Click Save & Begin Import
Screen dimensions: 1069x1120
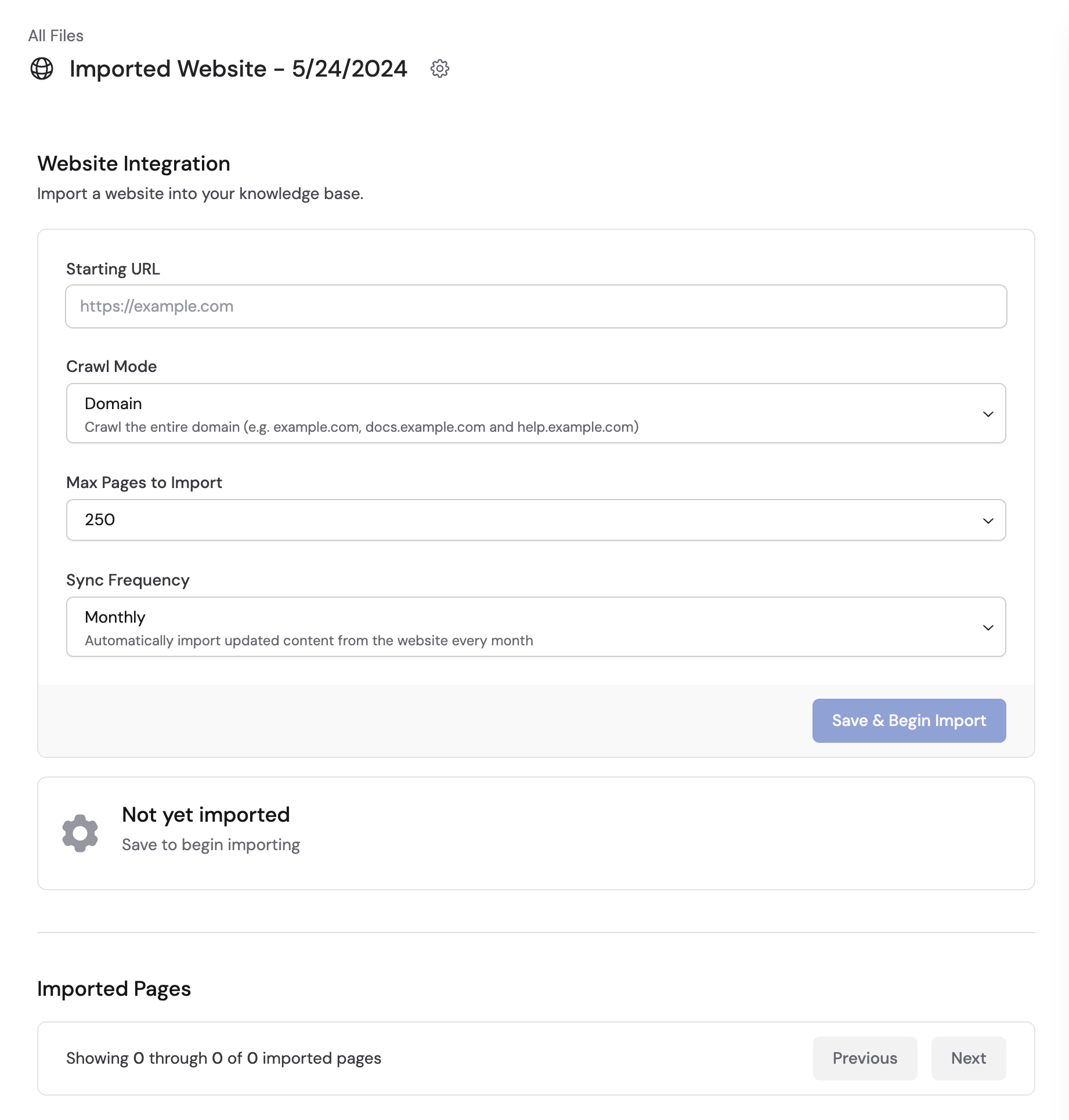908,721
